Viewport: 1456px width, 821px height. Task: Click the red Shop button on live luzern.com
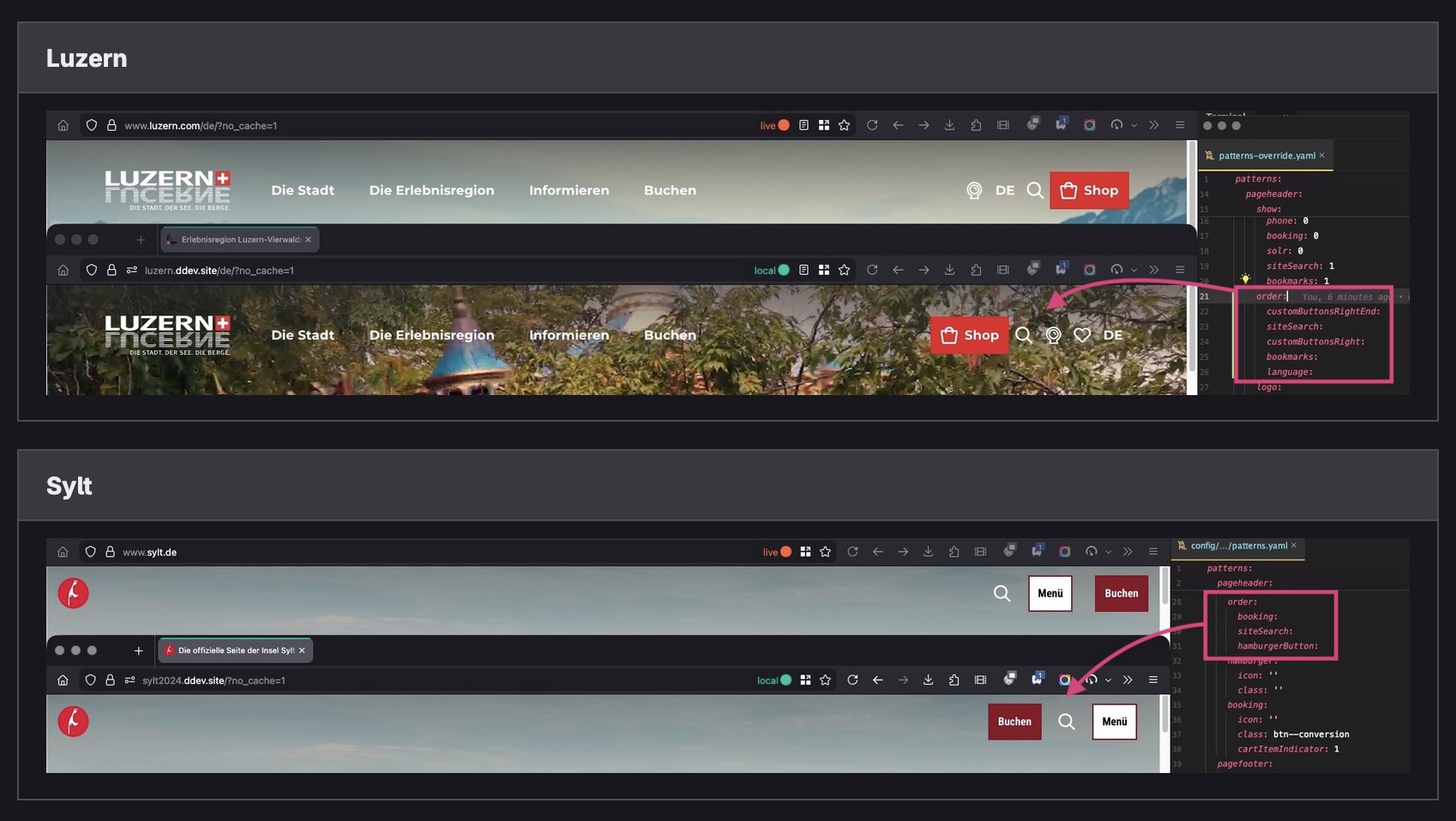[x=1088, y=190]
